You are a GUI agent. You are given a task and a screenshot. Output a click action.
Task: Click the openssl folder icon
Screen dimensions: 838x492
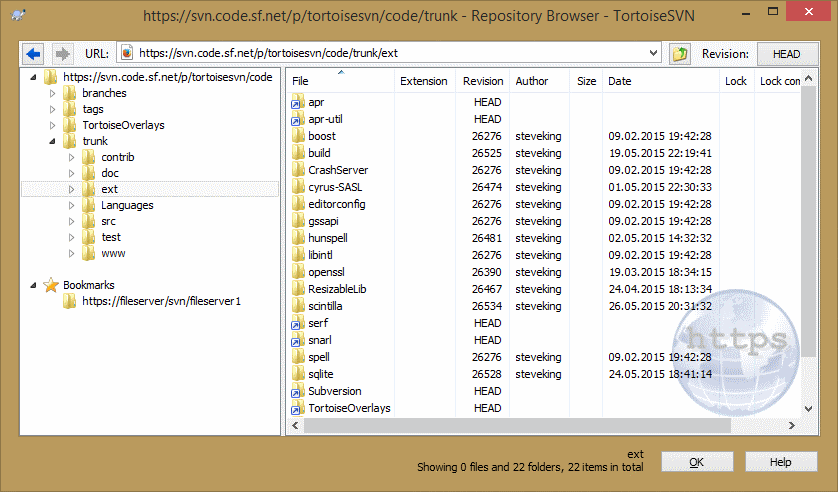(x=297, y=272)
